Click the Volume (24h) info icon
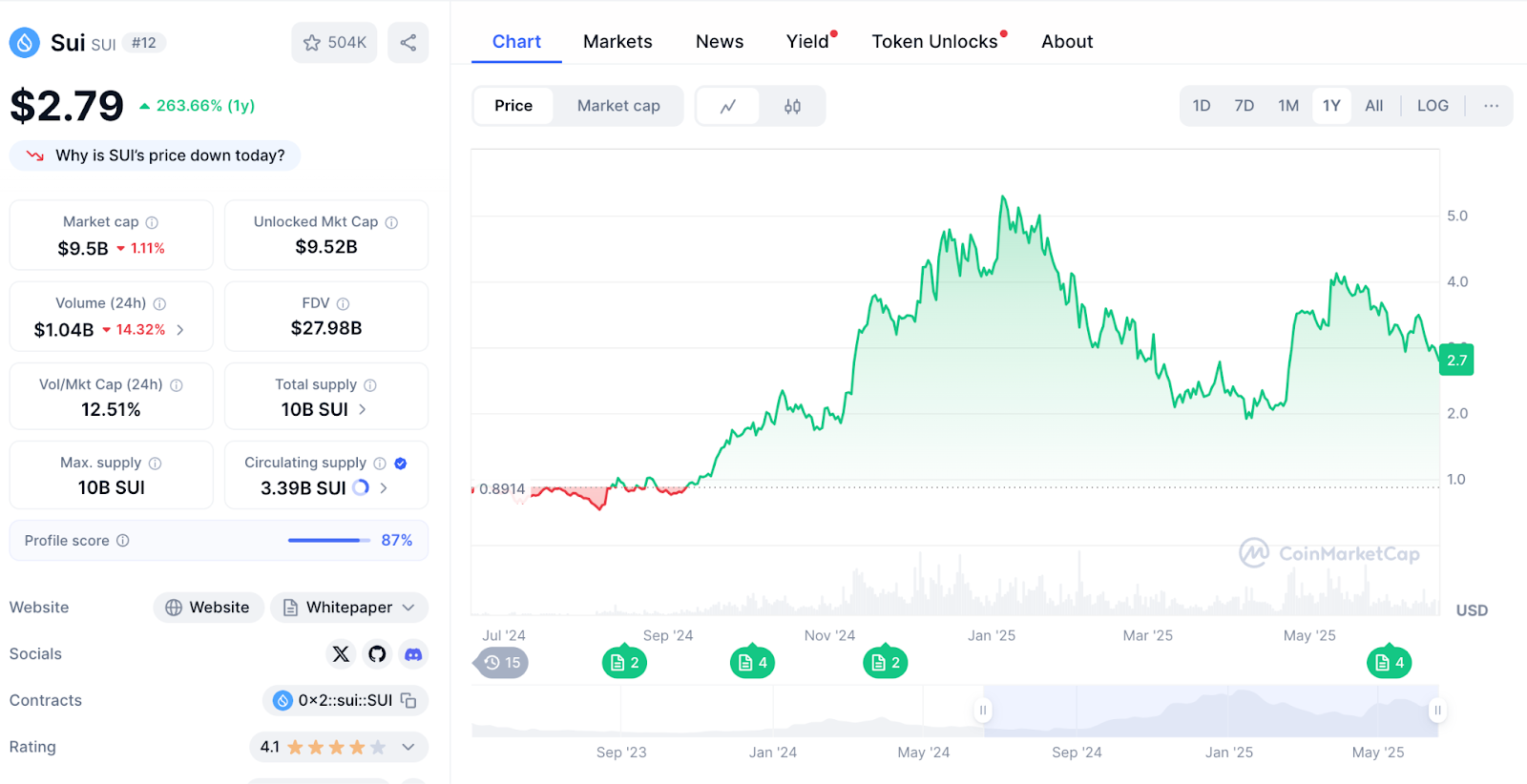The height and width of the screenshot is (784, 1527). pos(159,303)
